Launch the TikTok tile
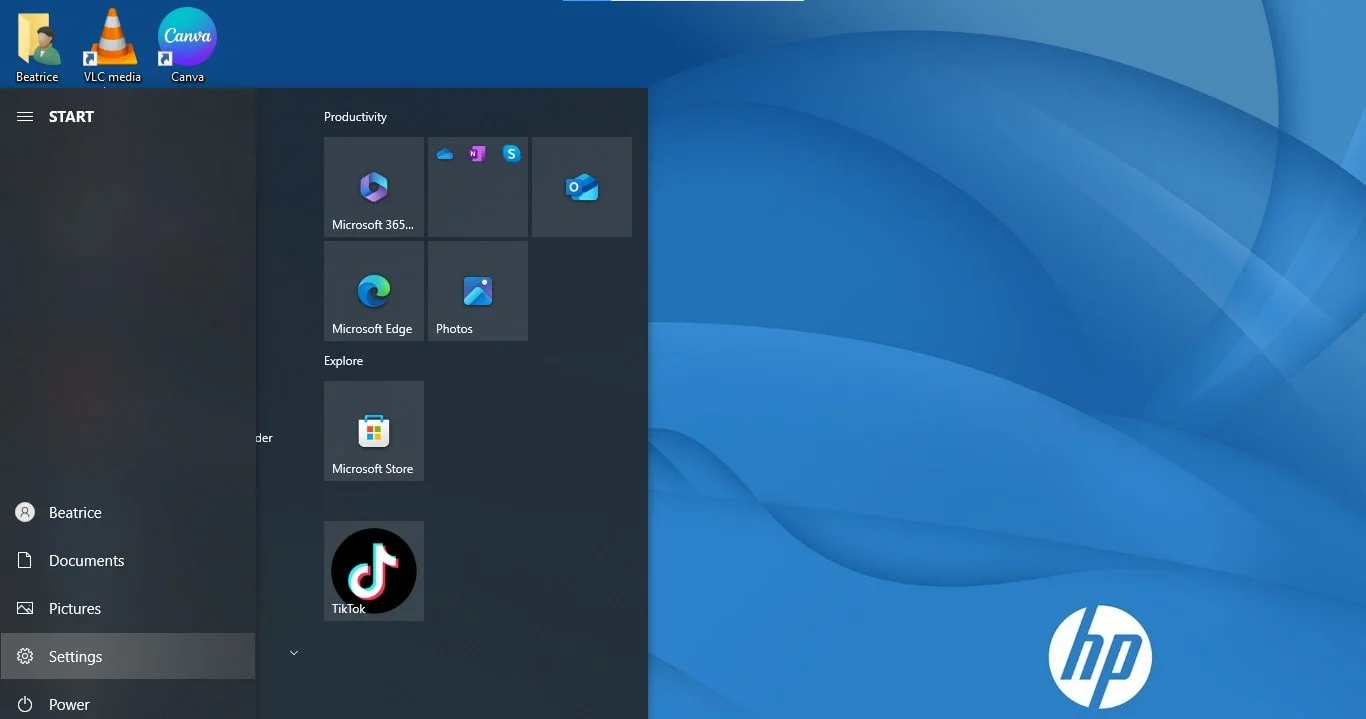Screen dimensions: 1366x719 (374, 571)
